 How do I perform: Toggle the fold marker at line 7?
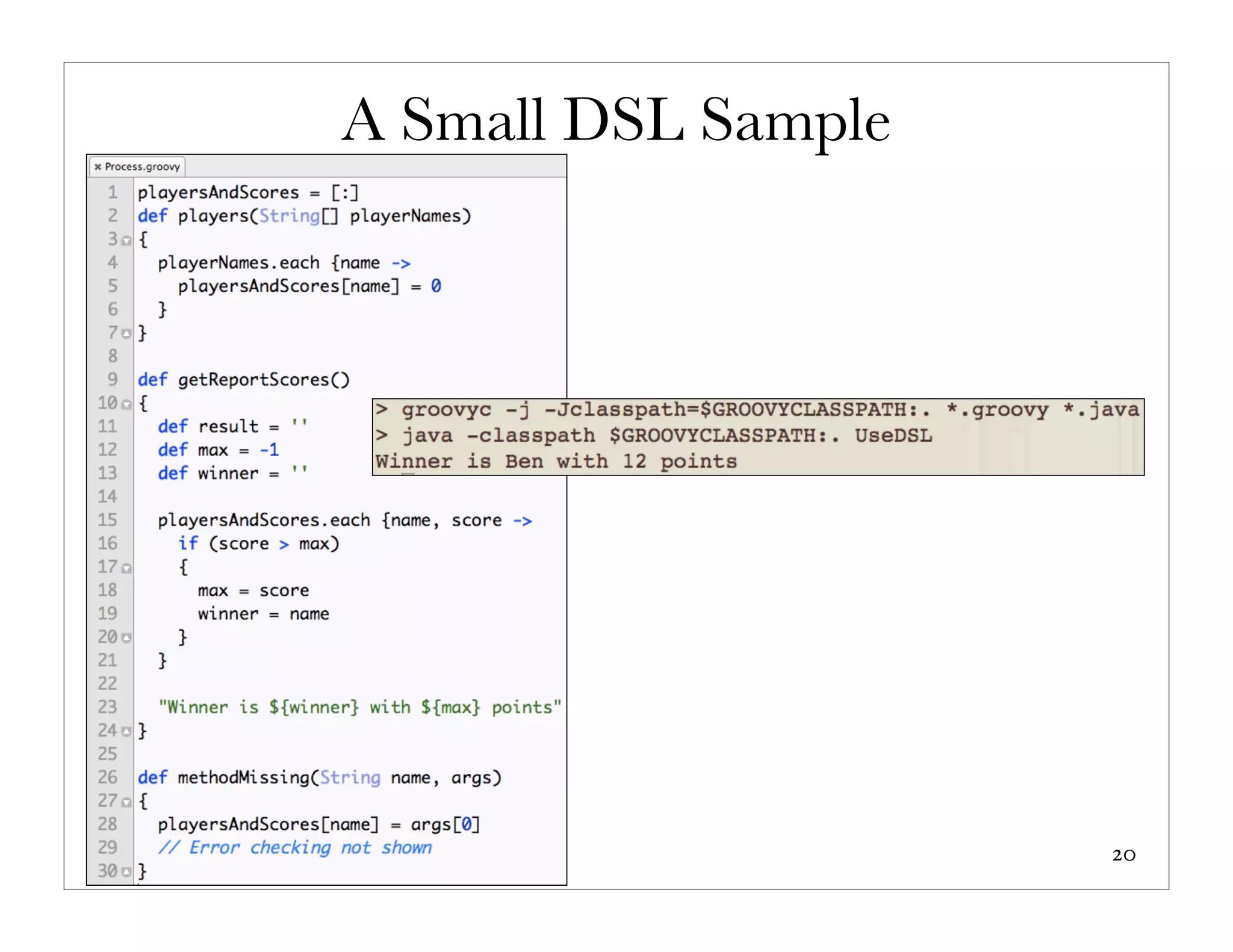126,333
